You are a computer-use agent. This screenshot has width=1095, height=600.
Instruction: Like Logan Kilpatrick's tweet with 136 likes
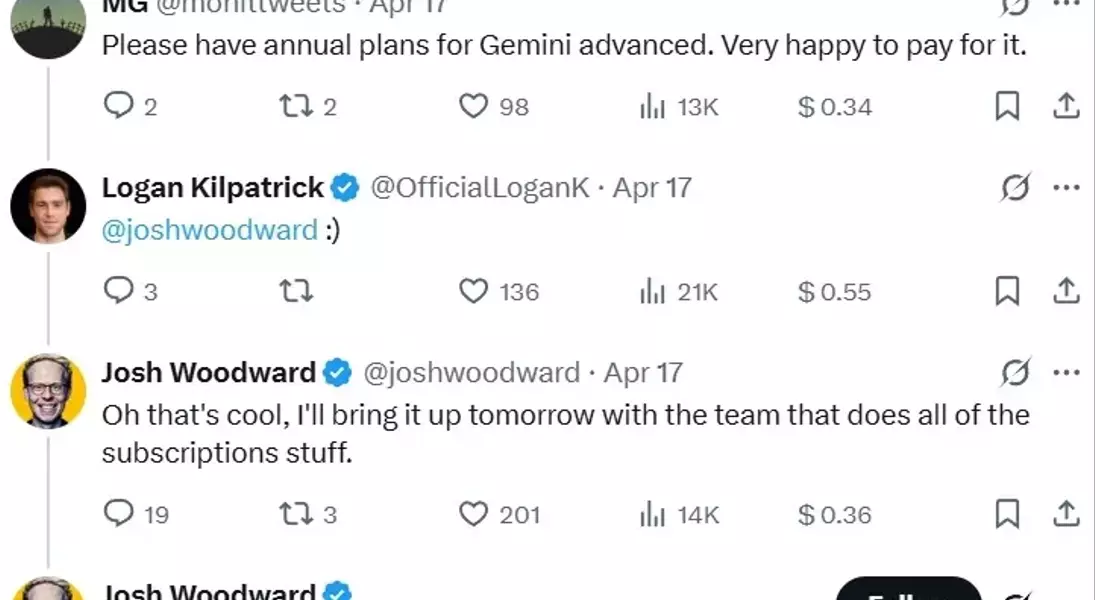click(x=473, y=291)
